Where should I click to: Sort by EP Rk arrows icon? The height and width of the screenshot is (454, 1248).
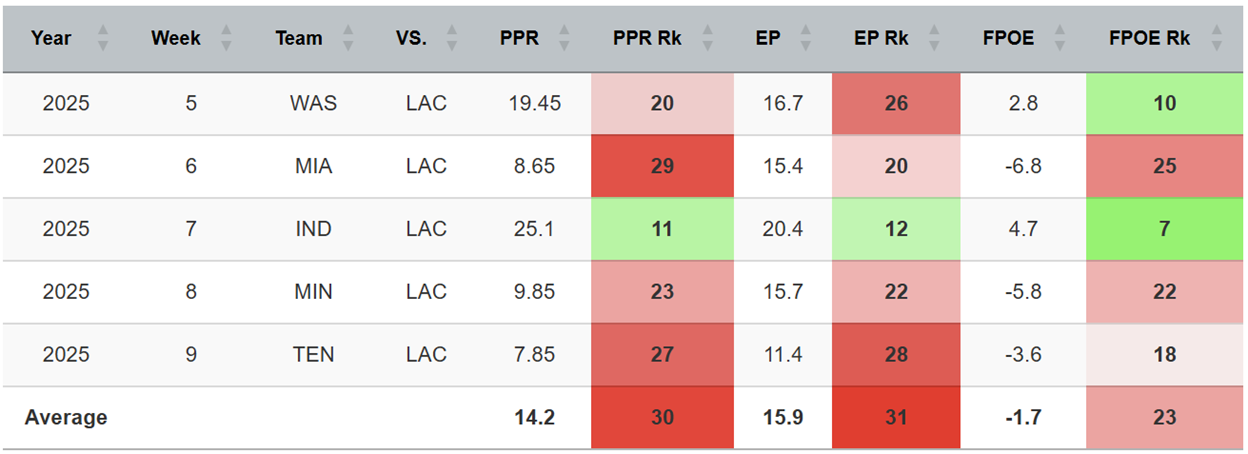935,38
